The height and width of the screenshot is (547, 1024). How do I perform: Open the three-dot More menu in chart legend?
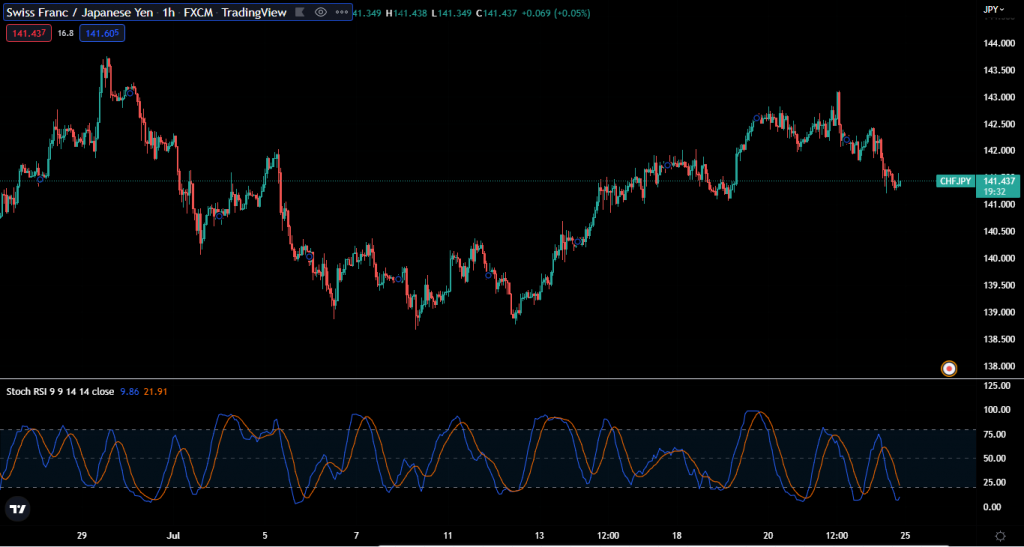click(341, 12)
